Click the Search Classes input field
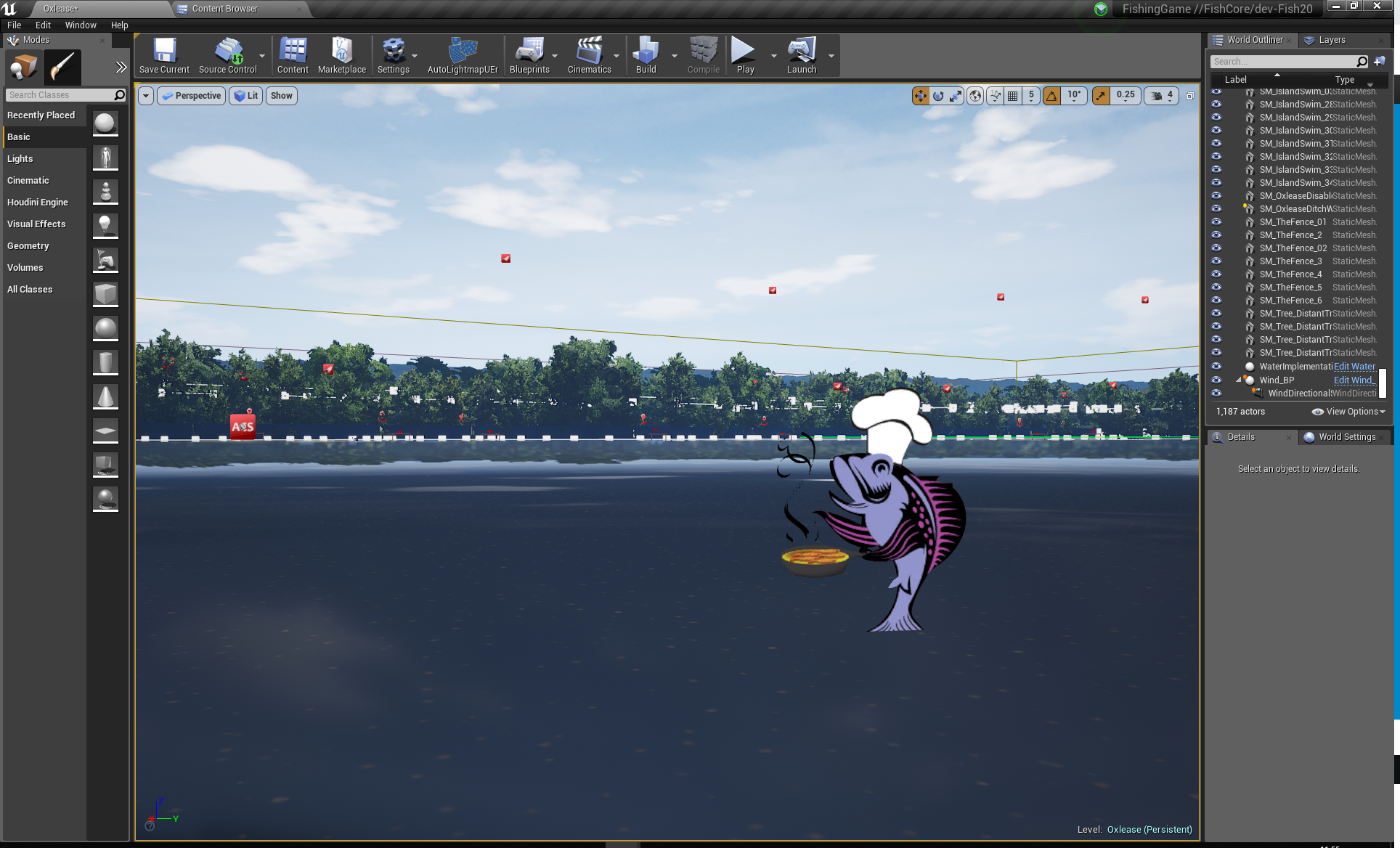 pos(60,95)
